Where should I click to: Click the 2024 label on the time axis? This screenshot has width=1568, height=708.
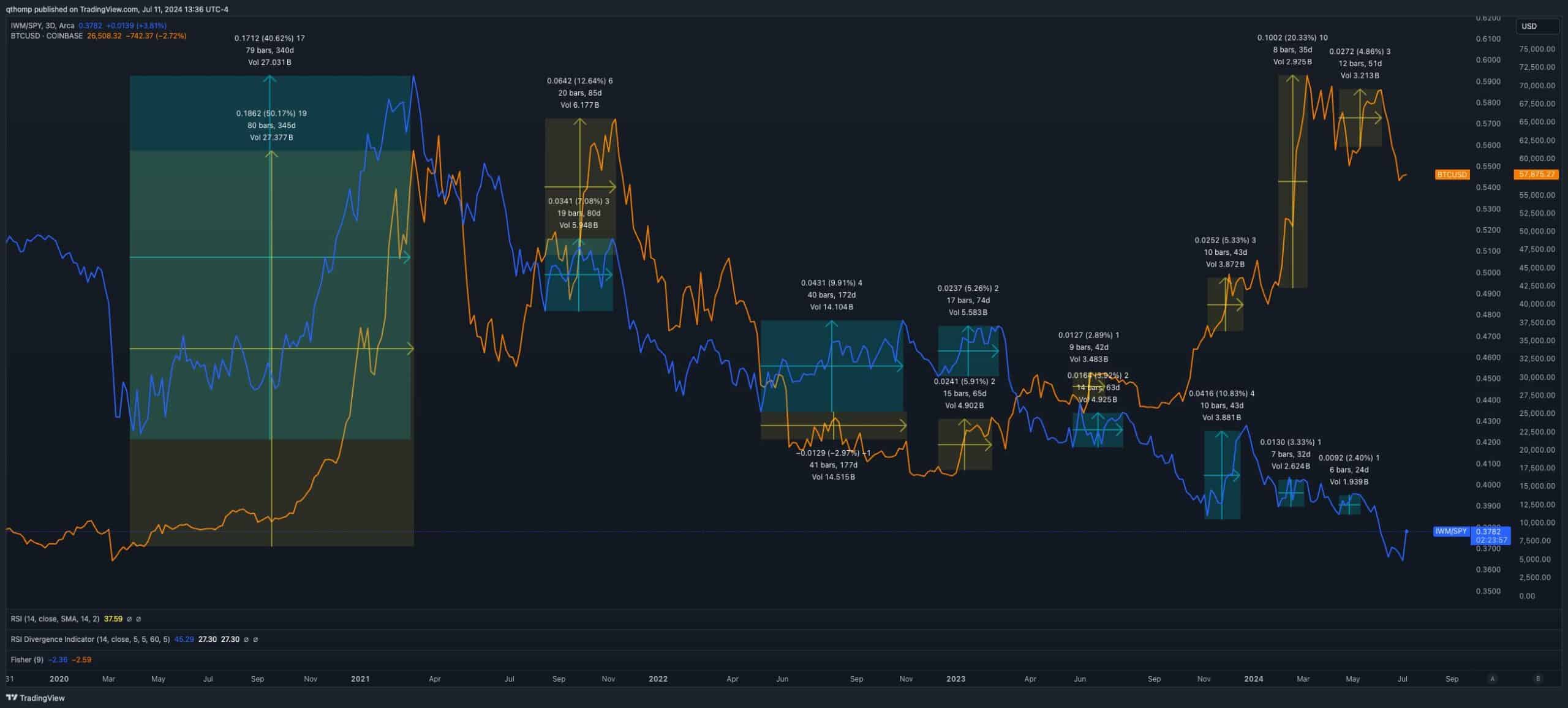pyautogui.click(x=1253, y=679)
